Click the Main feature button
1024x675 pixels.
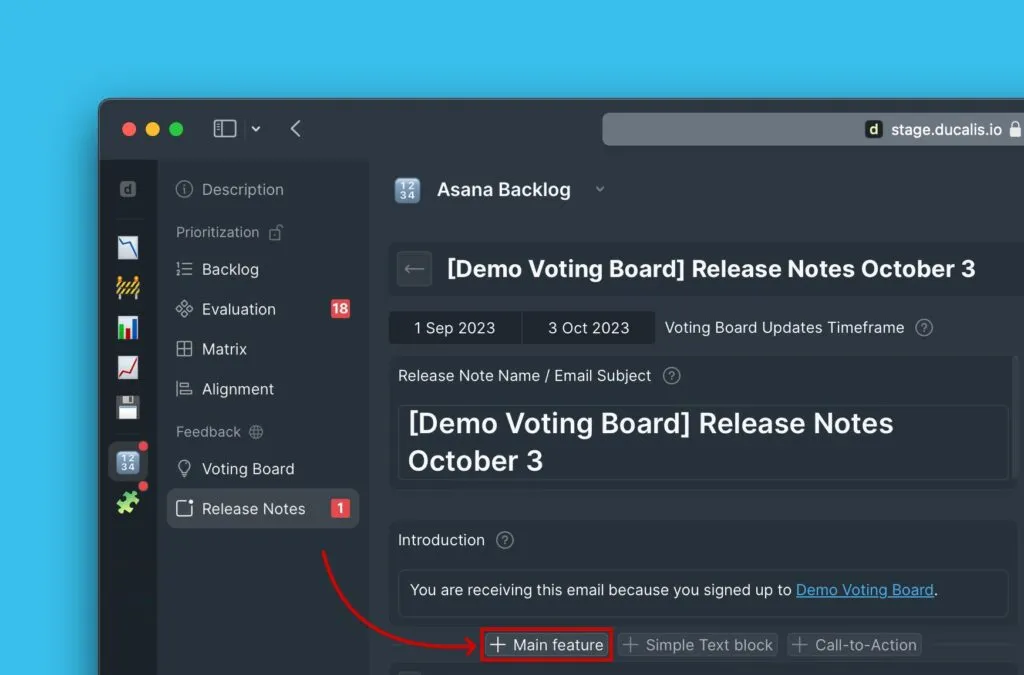[546, 644]
